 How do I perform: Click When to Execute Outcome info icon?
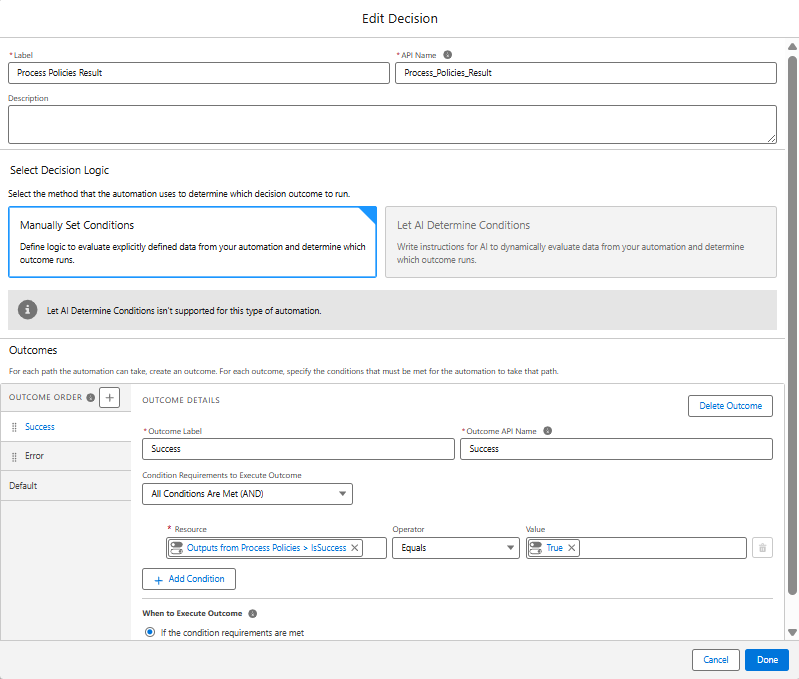tap(253, 613)
